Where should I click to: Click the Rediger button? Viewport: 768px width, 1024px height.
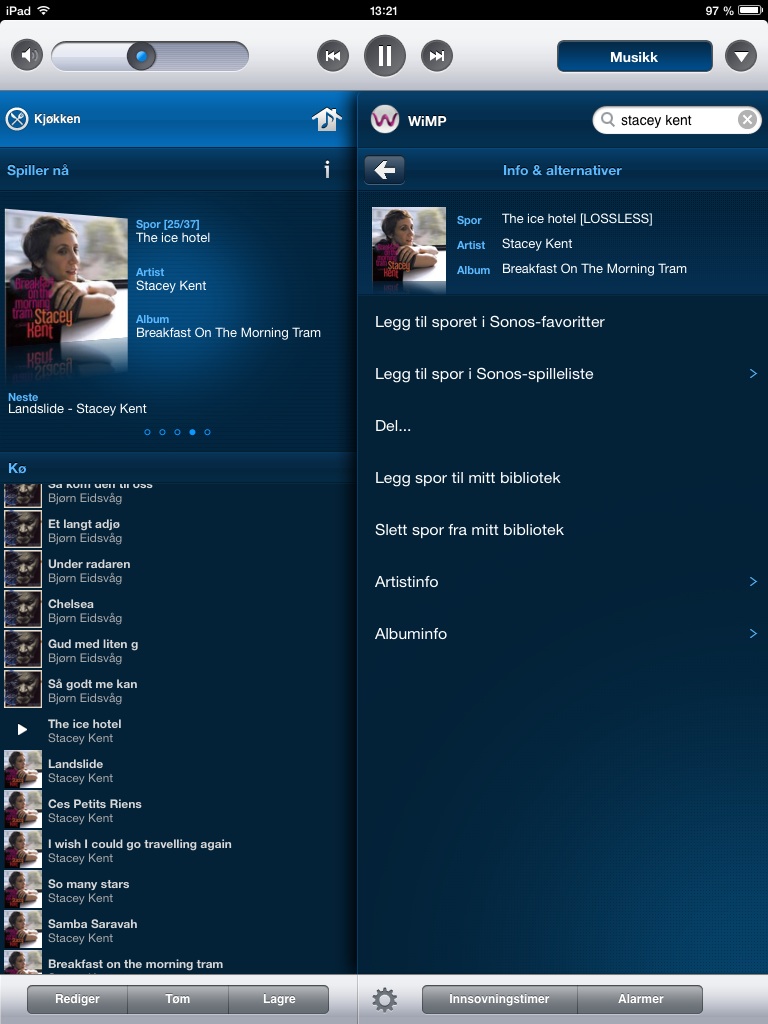(x=77, y=999)
